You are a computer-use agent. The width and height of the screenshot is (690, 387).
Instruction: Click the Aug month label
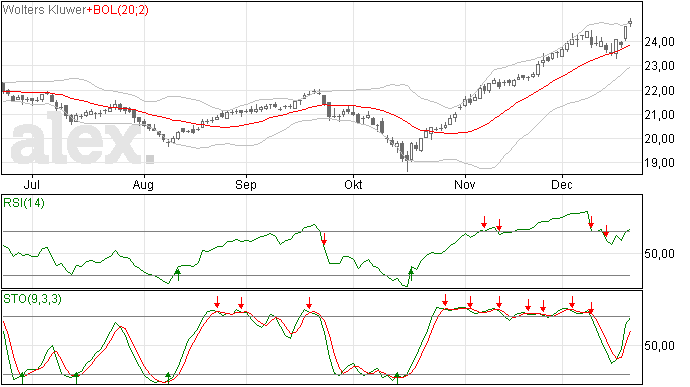143,184
